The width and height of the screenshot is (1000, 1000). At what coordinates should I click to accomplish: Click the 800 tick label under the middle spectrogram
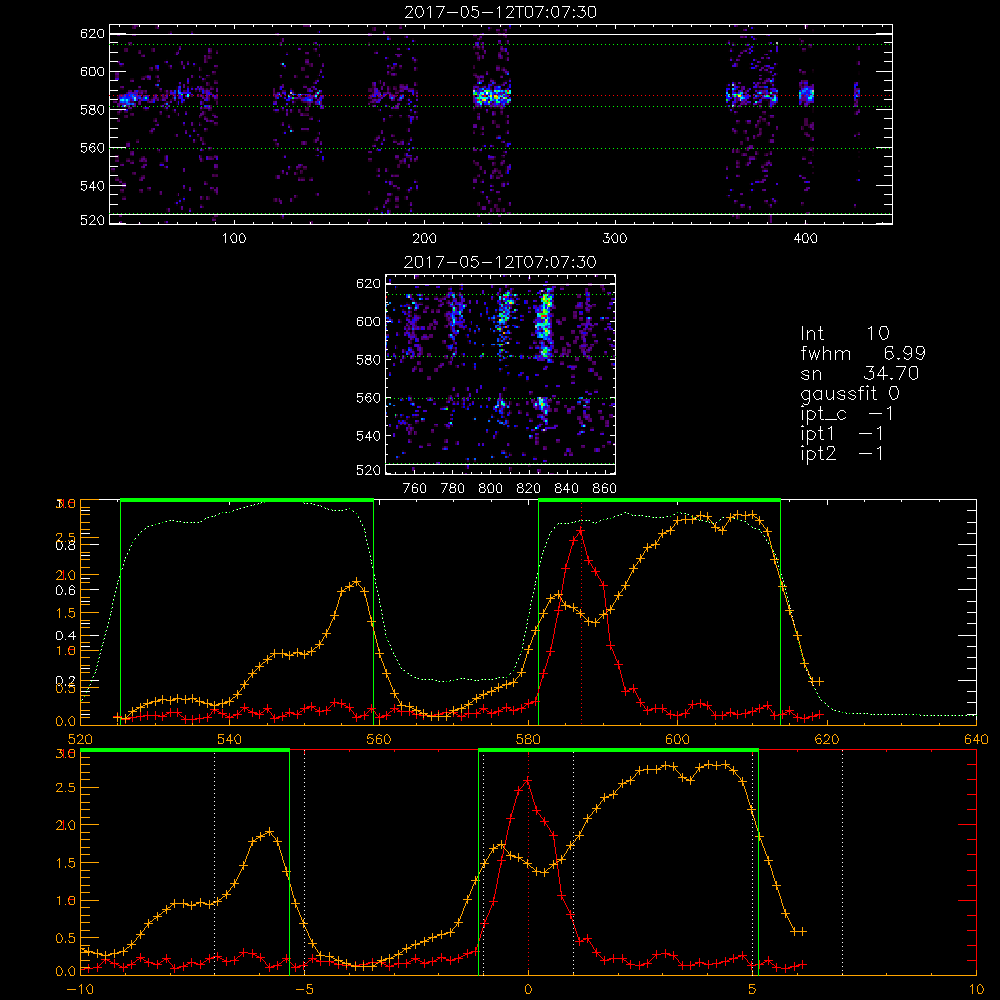tap(490, 489)
